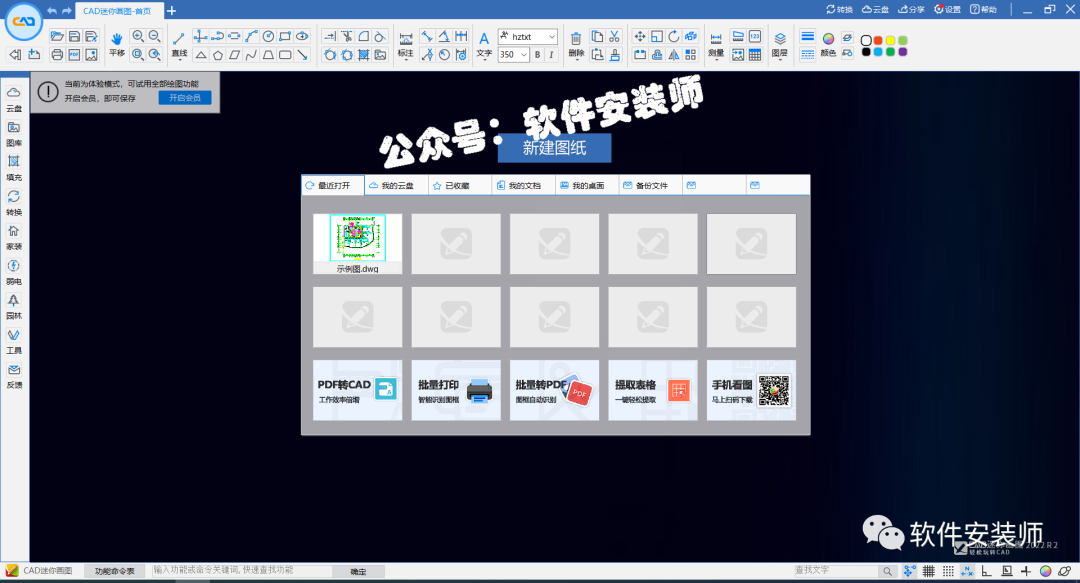Open the PDF转CAD converter card
Viewport: 1080px width, 583px height.
[x=357, y=390]
